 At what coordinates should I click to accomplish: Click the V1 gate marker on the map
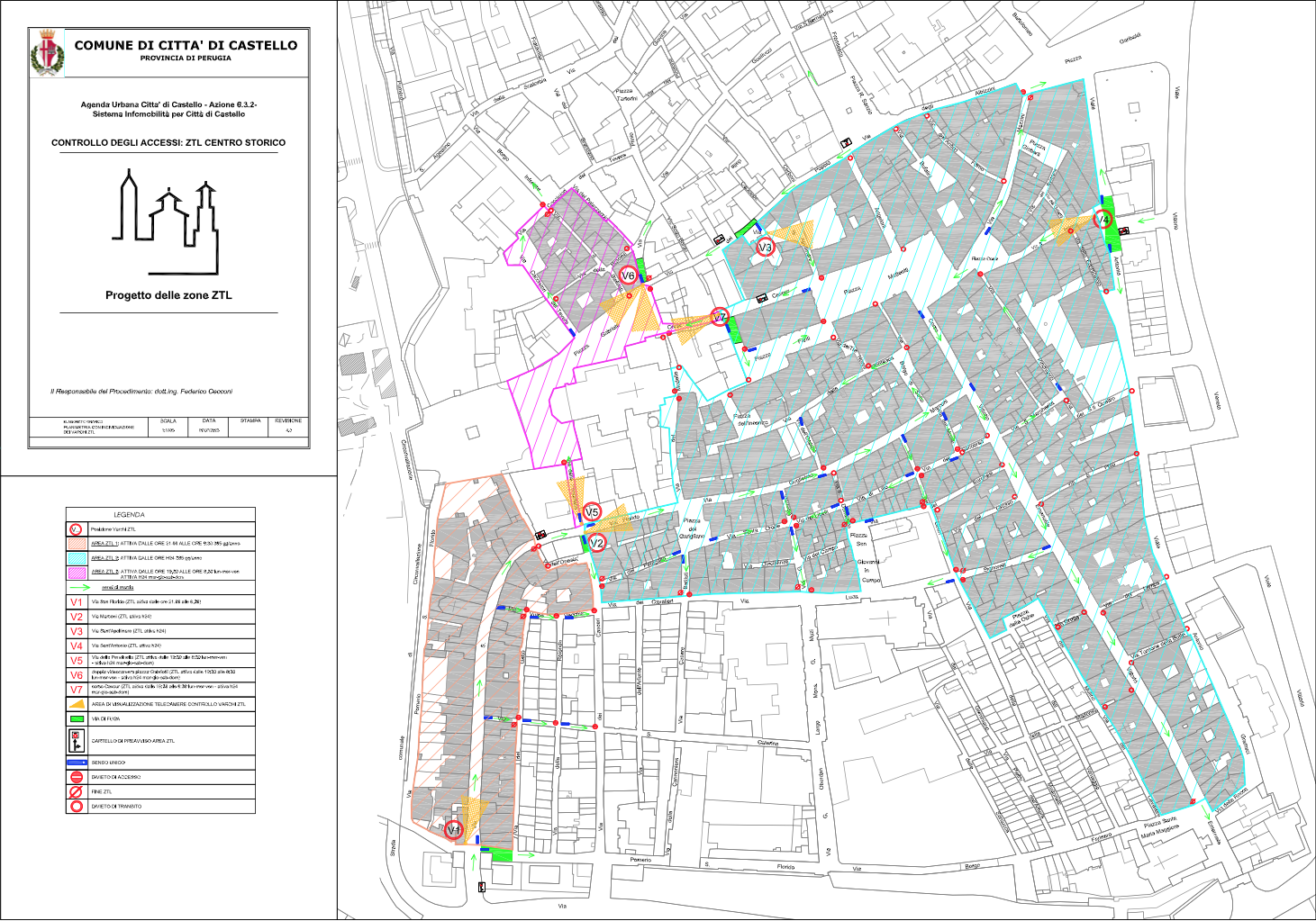coord(454,830)
